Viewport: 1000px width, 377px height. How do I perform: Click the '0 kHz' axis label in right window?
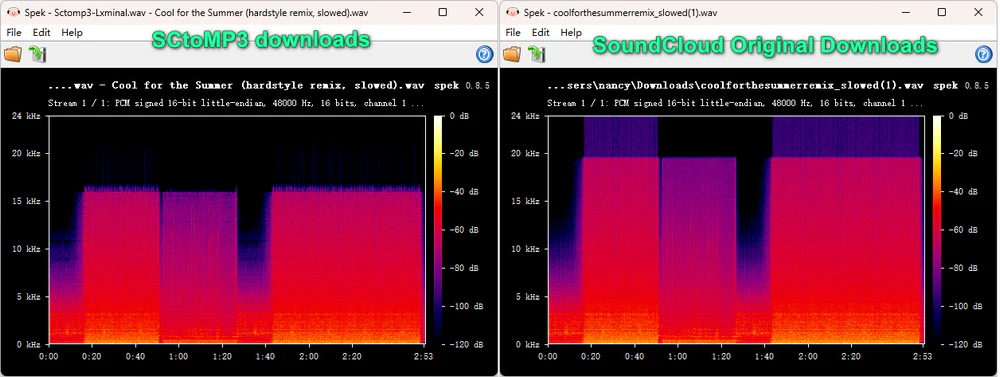point(527,344)
